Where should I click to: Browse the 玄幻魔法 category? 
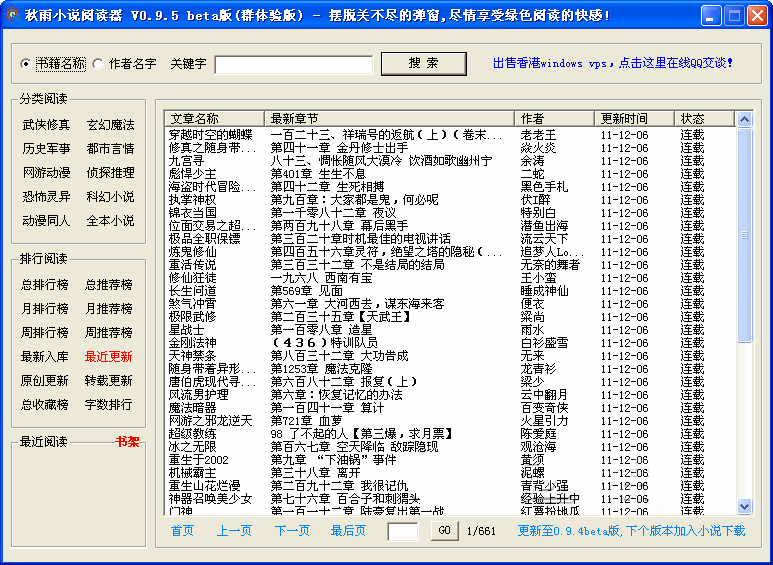coord(110,125)
